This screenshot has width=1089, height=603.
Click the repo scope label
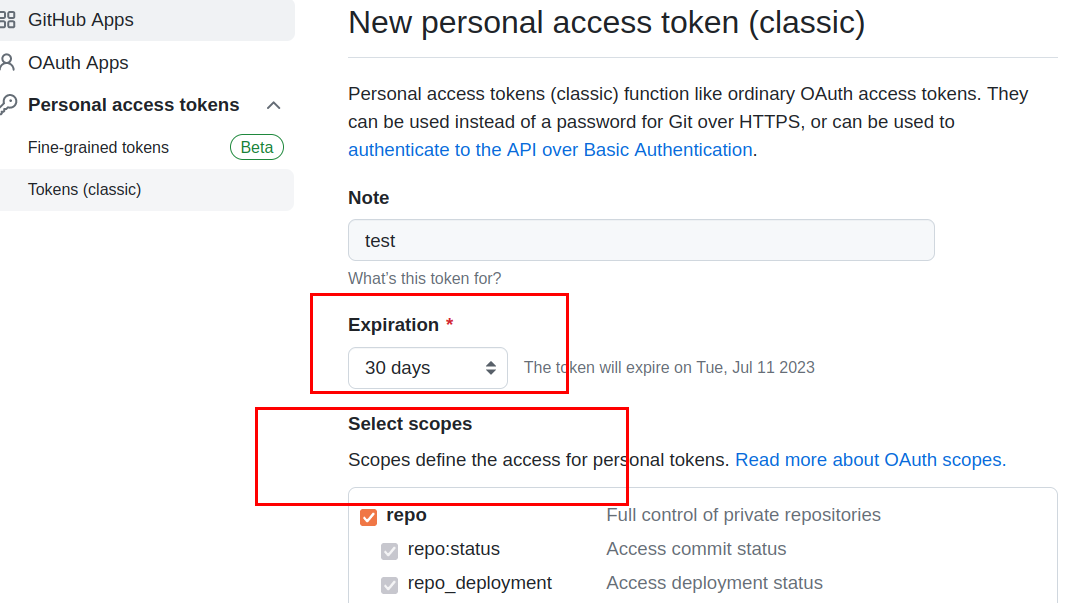click(x=406, y=515)
